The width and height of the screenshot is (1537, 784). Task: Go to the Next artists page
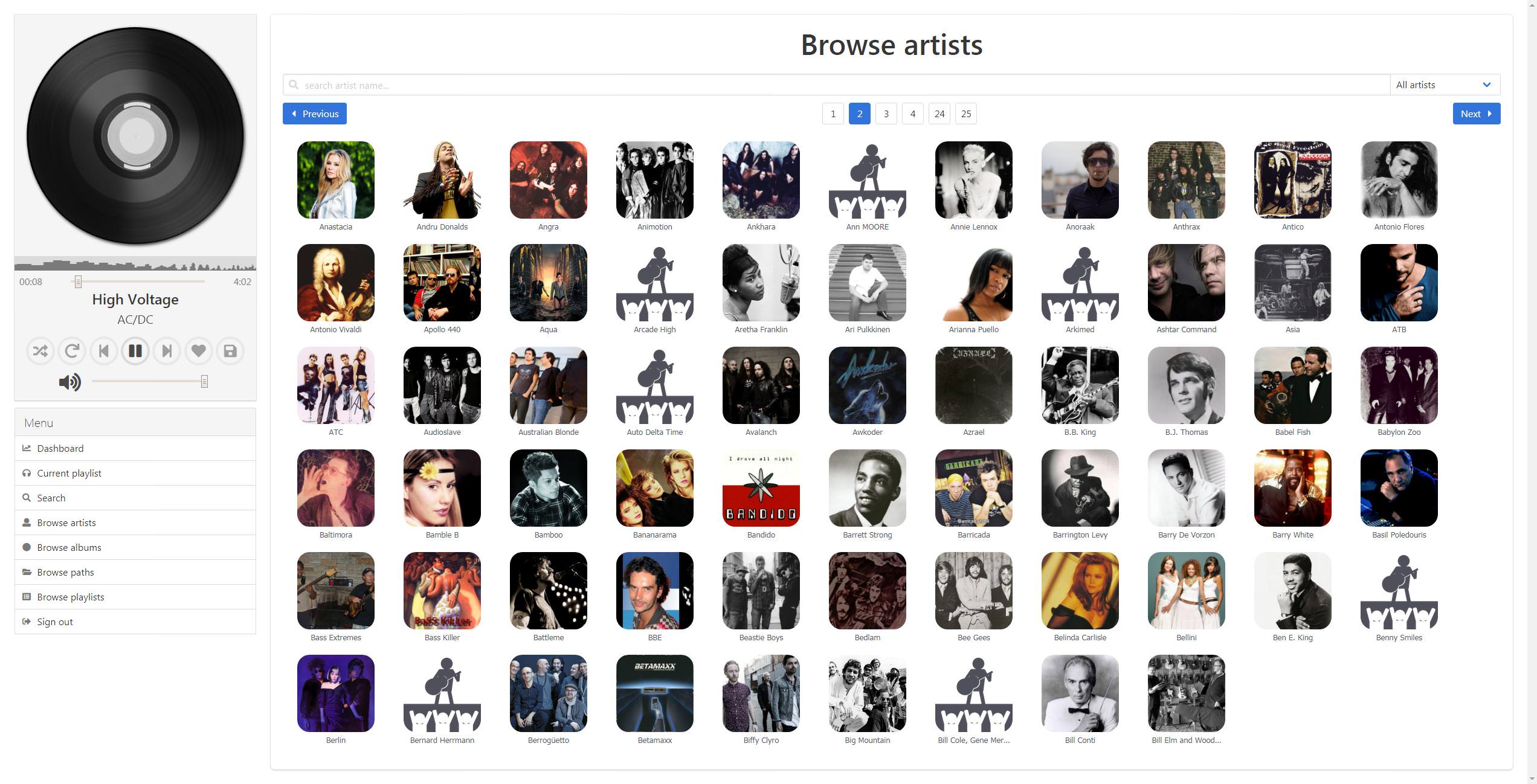[1476, 114]
